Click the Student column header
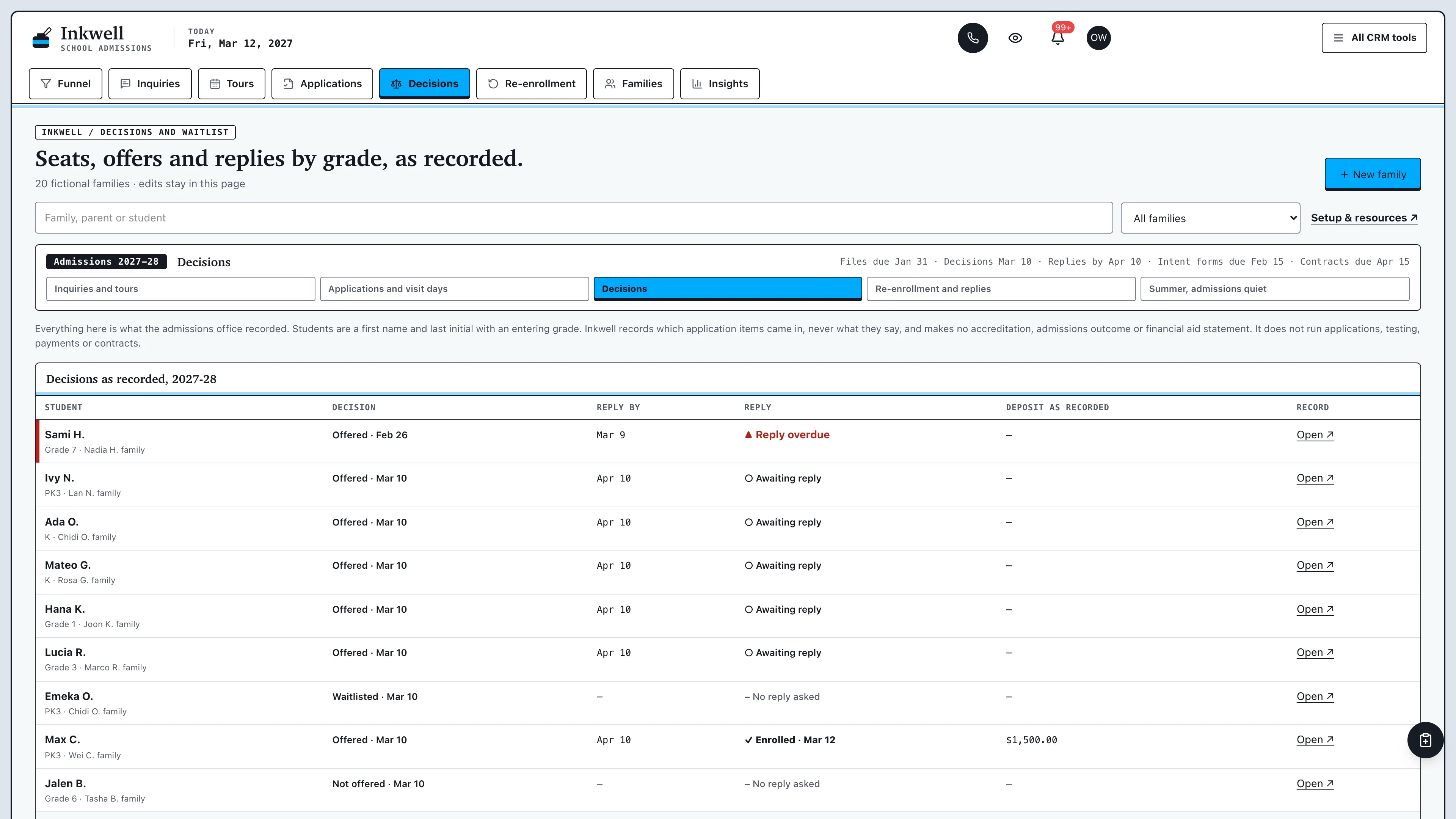1456x819 pixels. tap(64, 408)
